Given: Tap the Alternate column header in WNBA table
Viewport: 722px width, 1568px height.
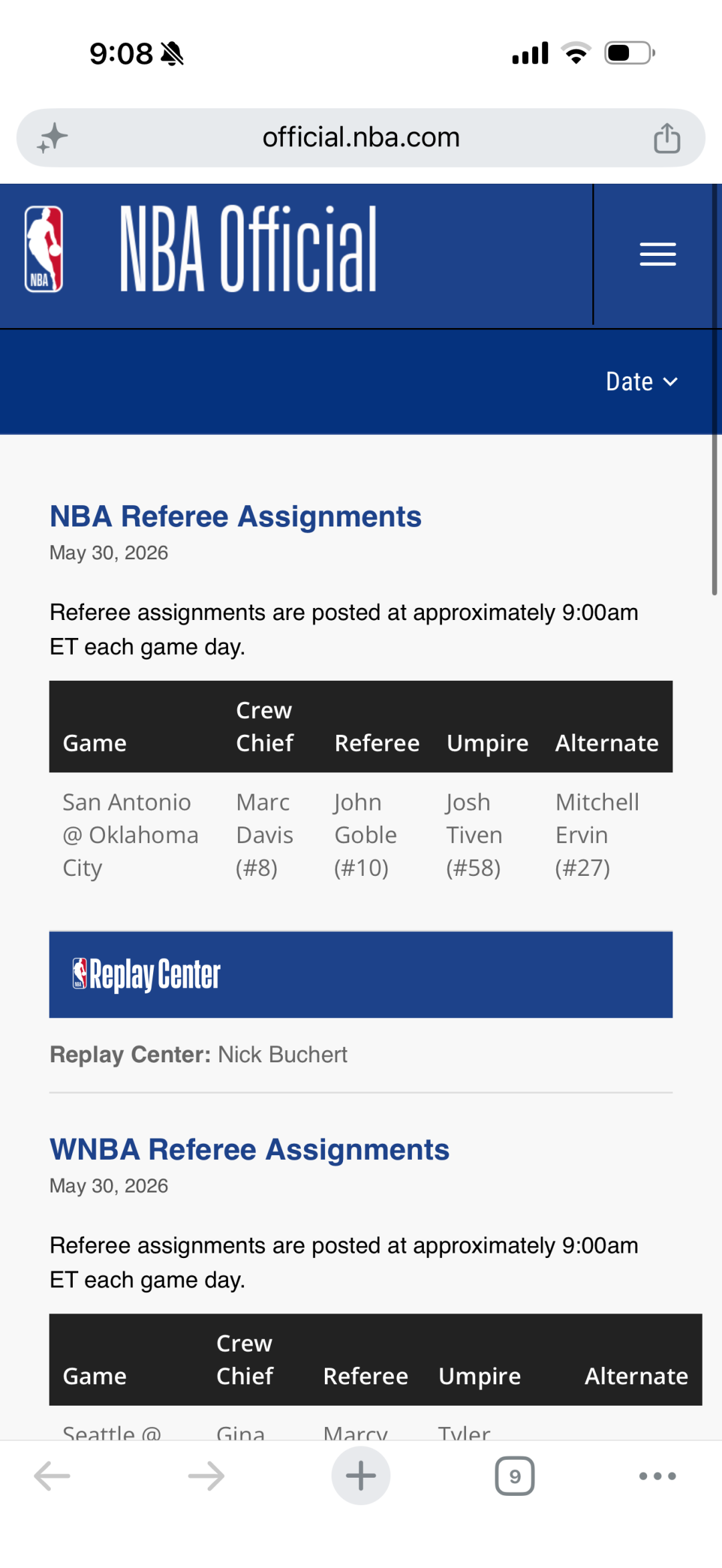Looking at the screenshot, I should click(x=636, y=1376).
